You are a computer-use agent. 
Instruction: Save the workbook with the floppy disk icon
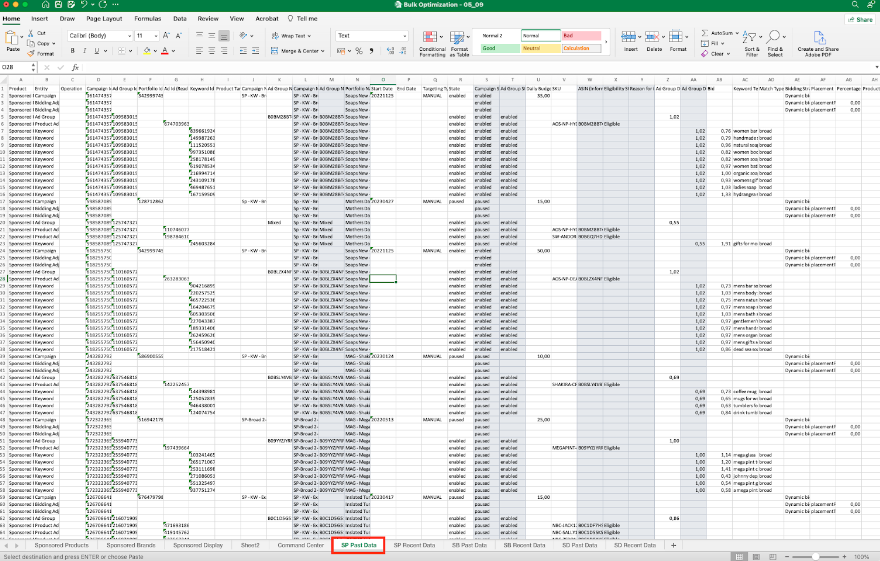pyautogui.click(x=58, y=4)
